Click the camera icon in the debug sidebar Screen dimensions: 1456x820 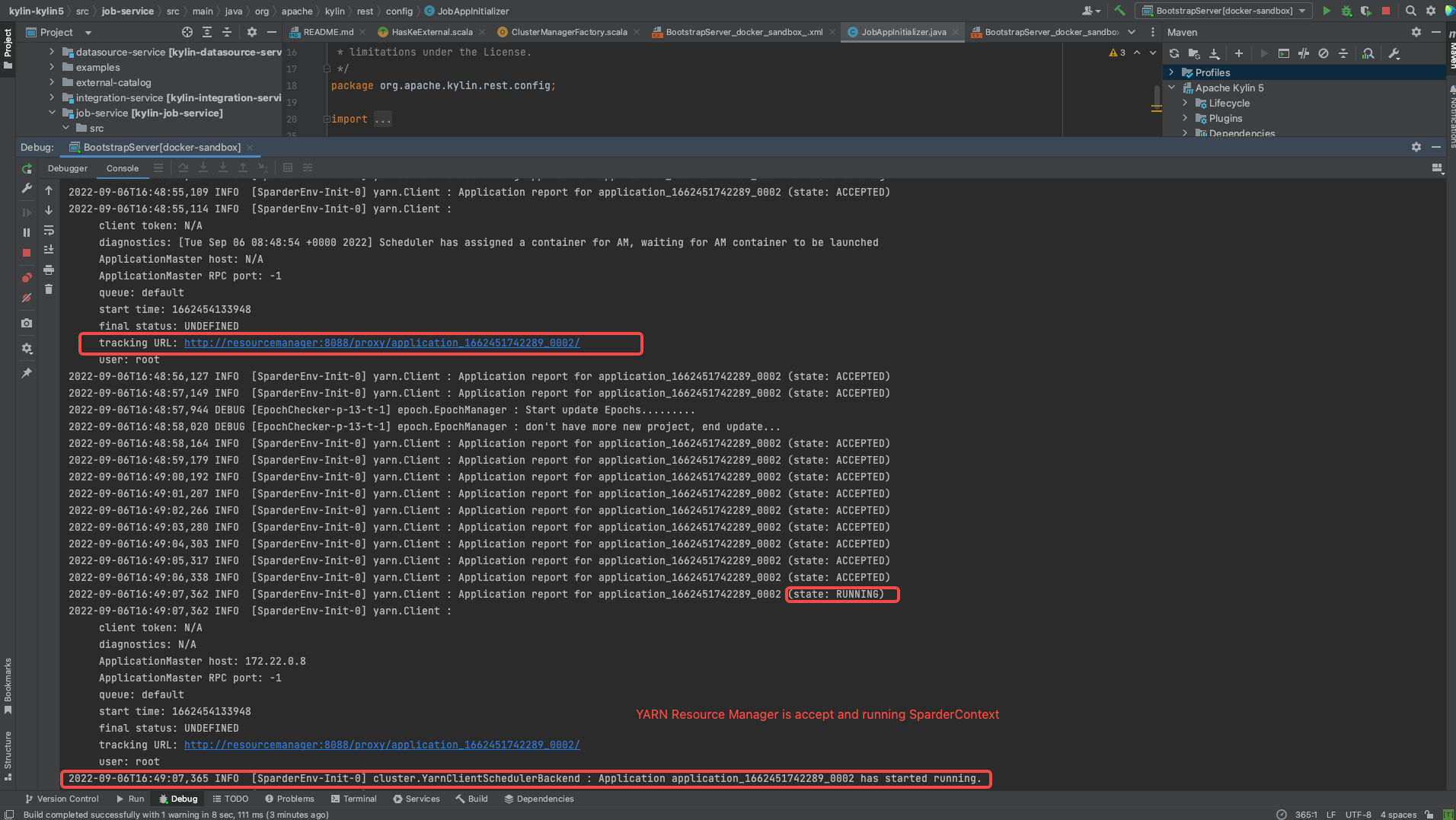click(x=27, y=323)
